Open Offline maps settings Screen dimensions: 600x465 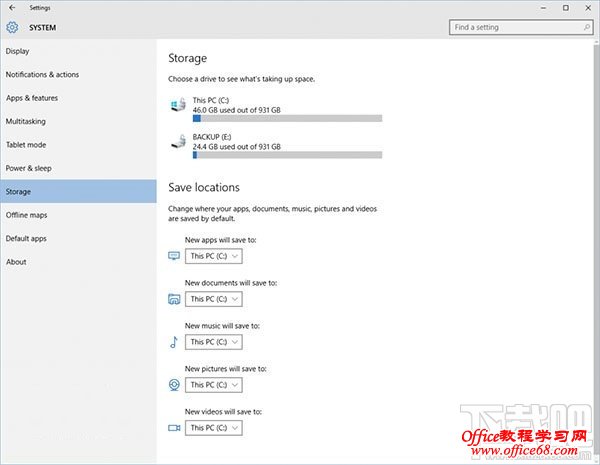(x=78, y=215)
